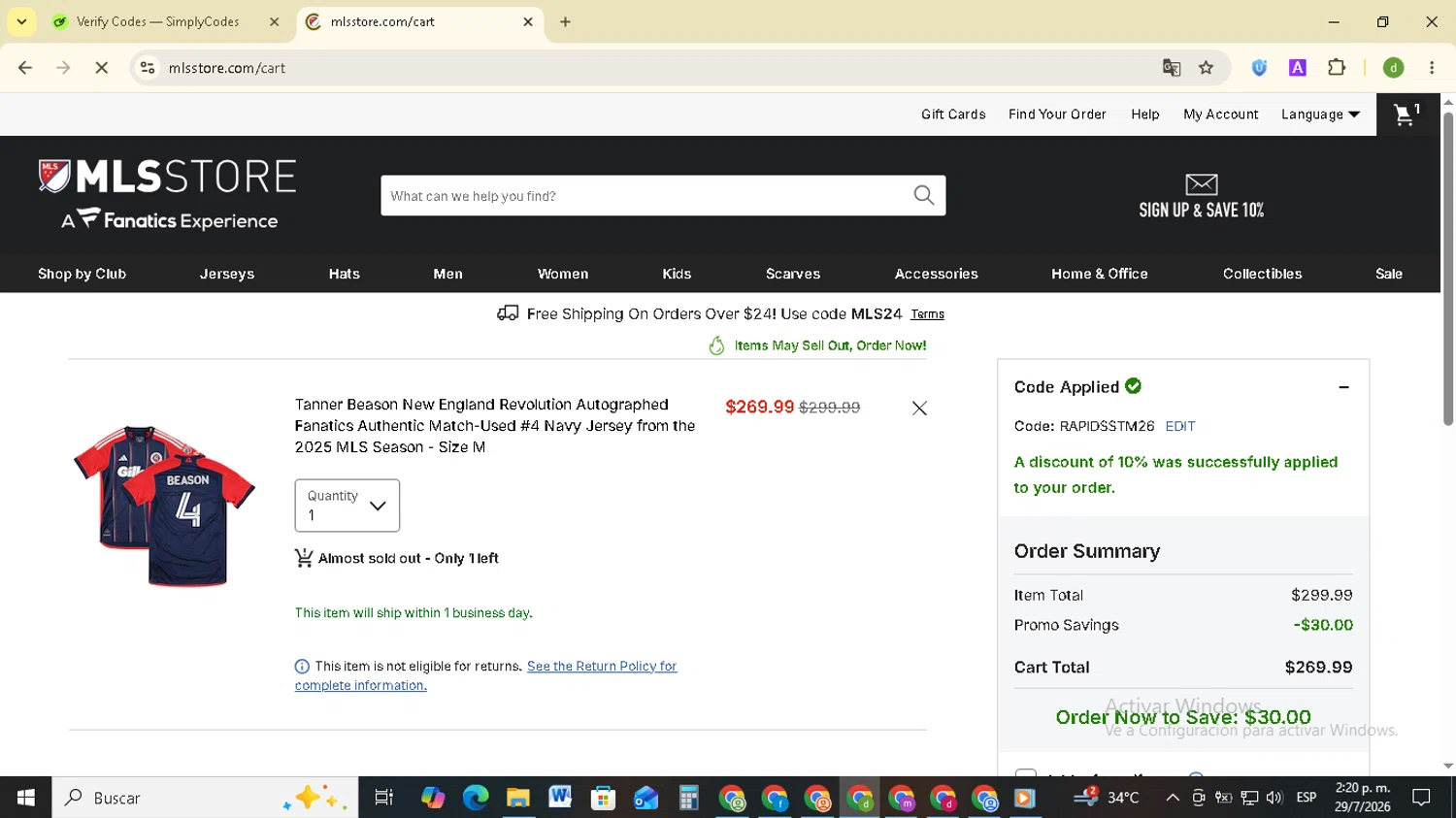Open the Kids menu
This screenshot has width=1456, height=818.
(x=678, y=274)
